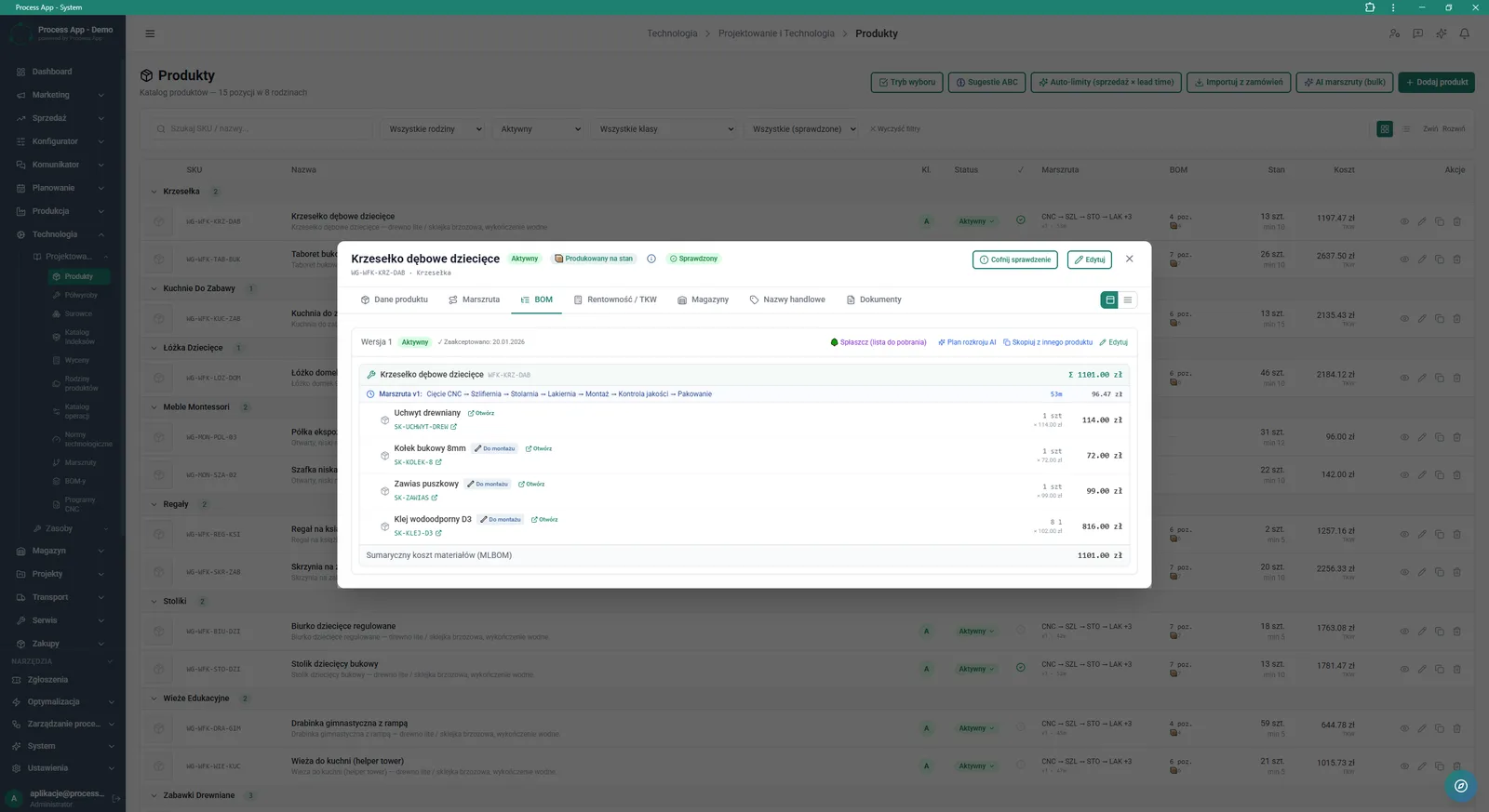Switch to Dane produktu tab
Image resolution: width=1489 pixels, height=812 pixels.
(x=394, y=300)
